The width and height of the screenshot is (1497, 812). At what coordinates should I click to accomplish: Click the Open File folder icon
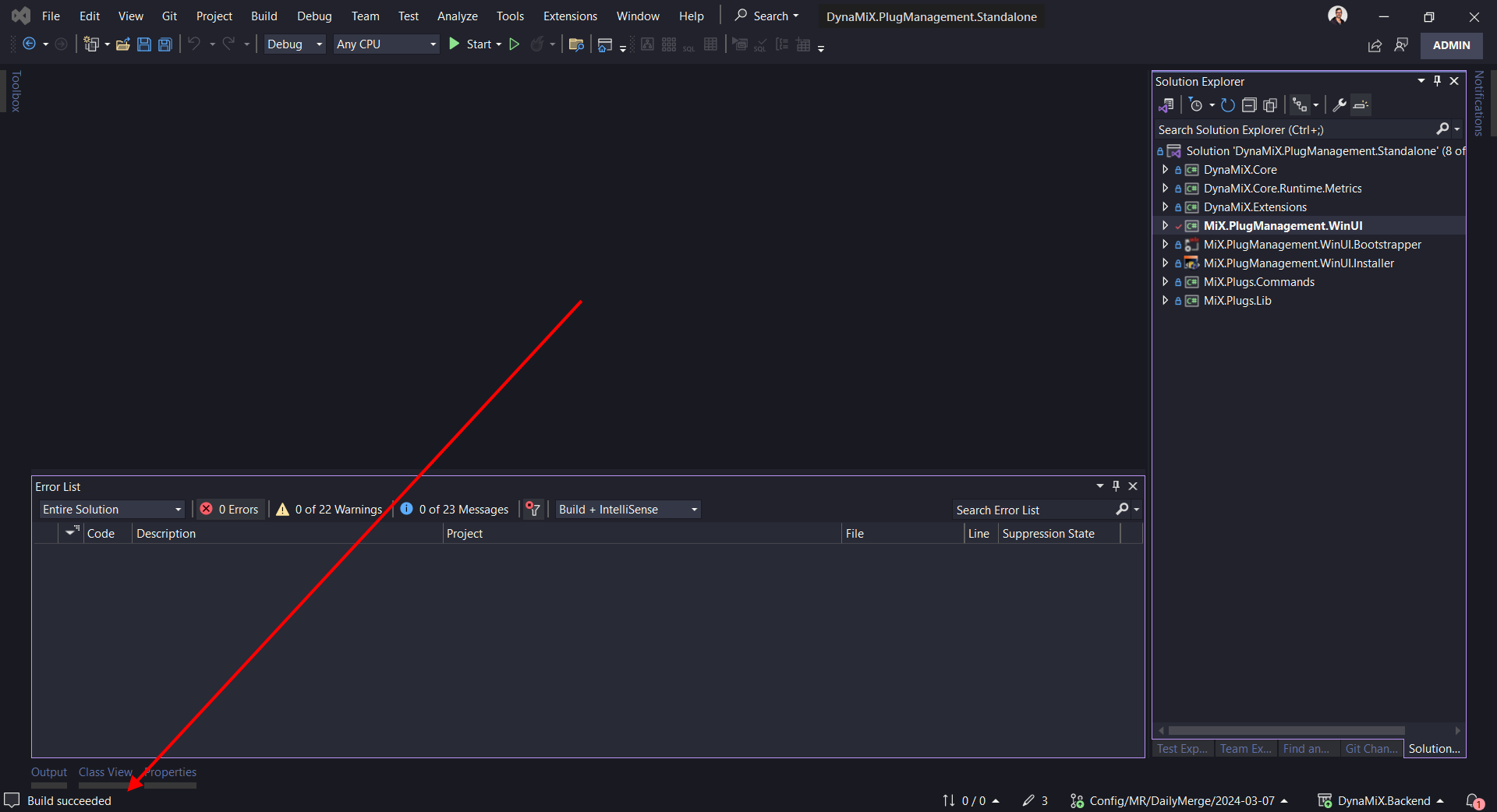pyautogui.click(x=122, y=44)
